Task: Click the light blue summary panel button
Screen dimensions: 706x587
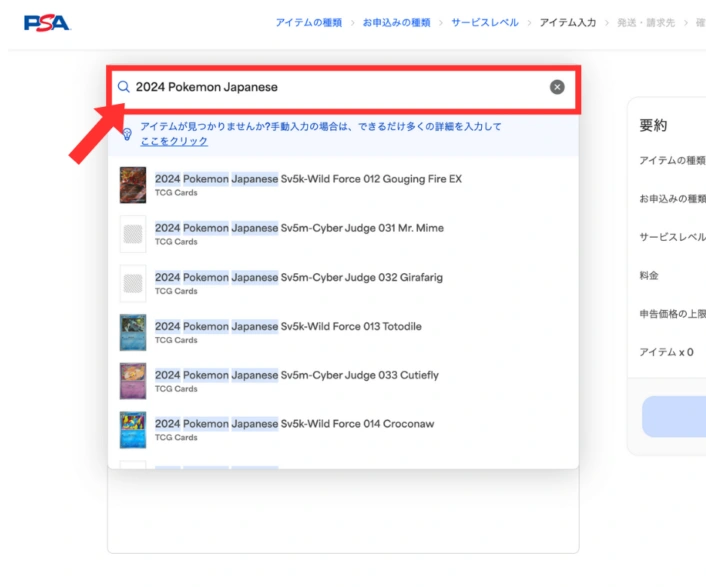Action: (674, 416)
